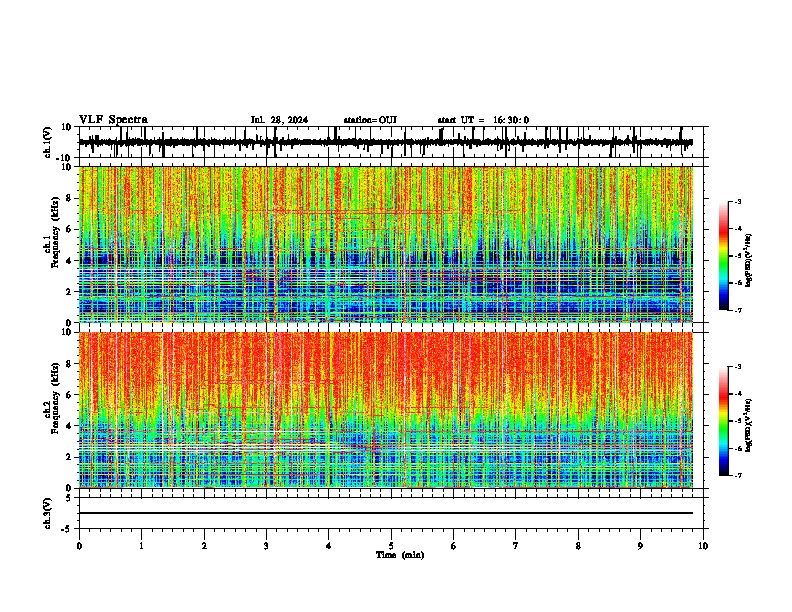
Task: Click the ch.1 colorbar "log(PSD)" label
Action: coord(749,261)
